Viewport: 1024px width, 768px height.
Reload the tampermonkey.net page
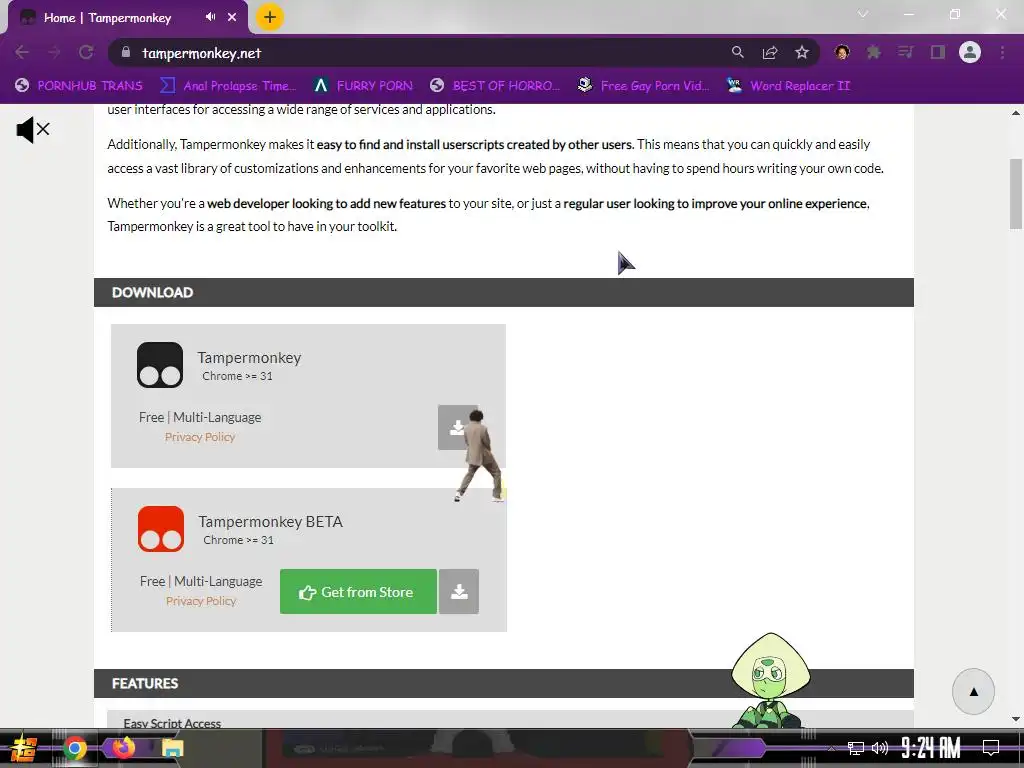86,52
